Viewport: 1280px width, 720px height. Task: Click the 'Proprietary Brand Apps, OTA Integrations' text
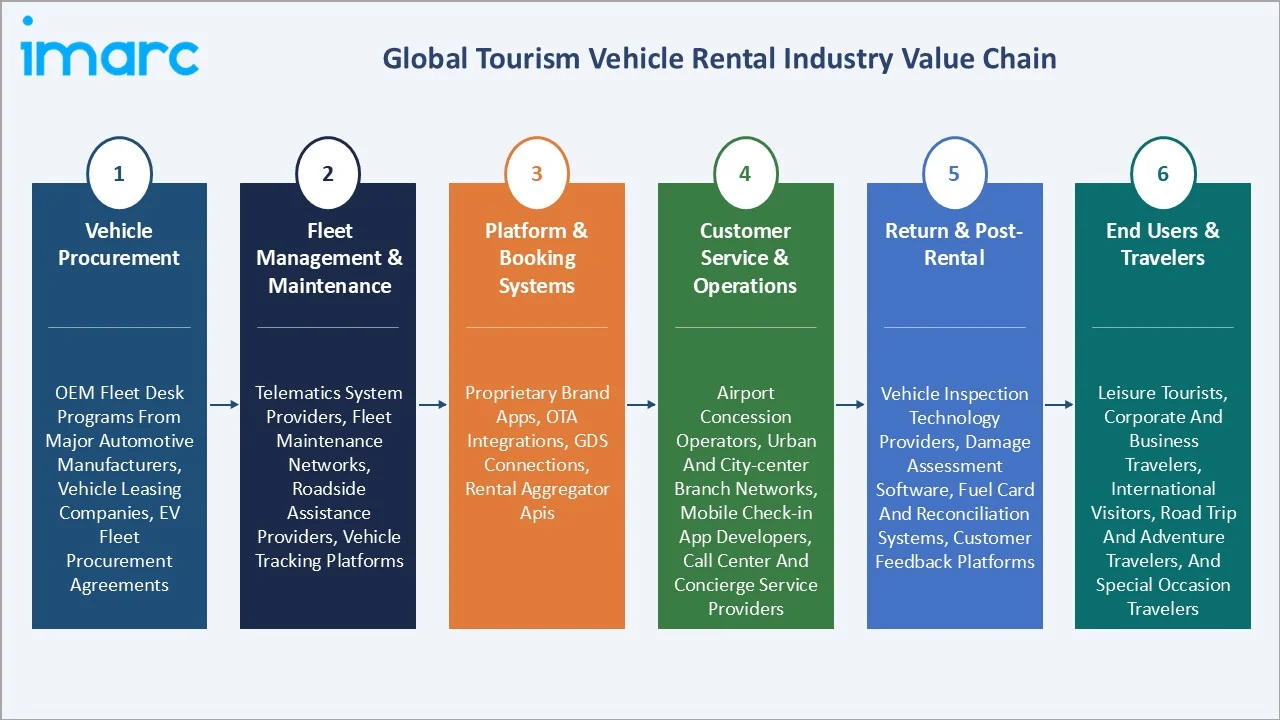point(537,453)
